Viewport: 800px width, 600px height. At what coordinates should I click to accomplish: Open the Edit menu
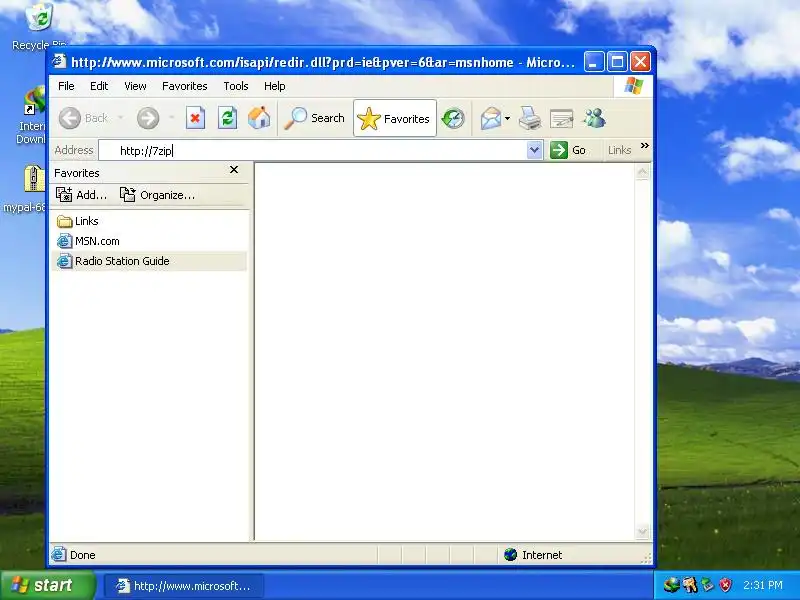[x=99, y=86]
